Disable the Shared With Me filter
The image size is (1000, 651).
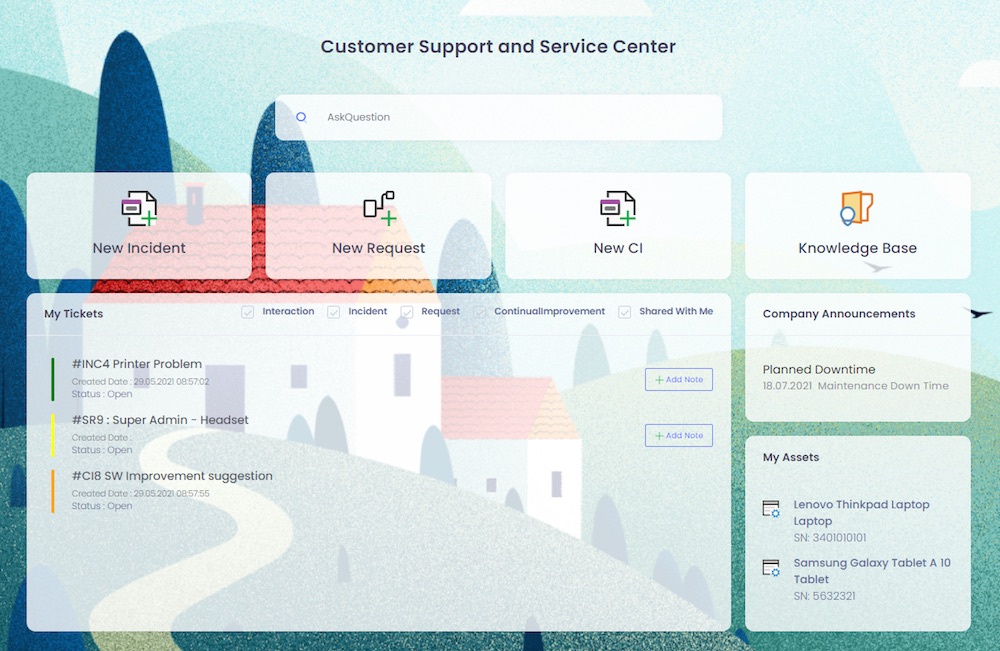pyautogui.click(x=625, y=311)
